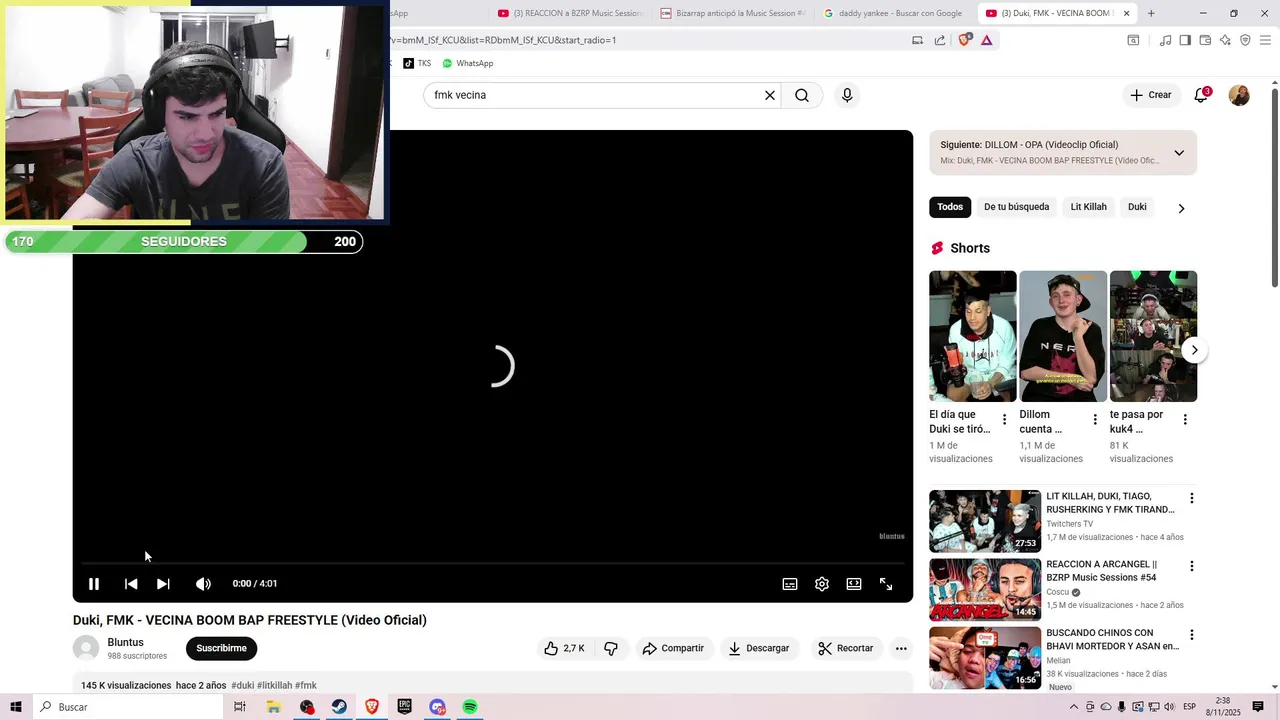
Task: Click the Recortar button
Action: pyautogui.click(x=846, y=648)
